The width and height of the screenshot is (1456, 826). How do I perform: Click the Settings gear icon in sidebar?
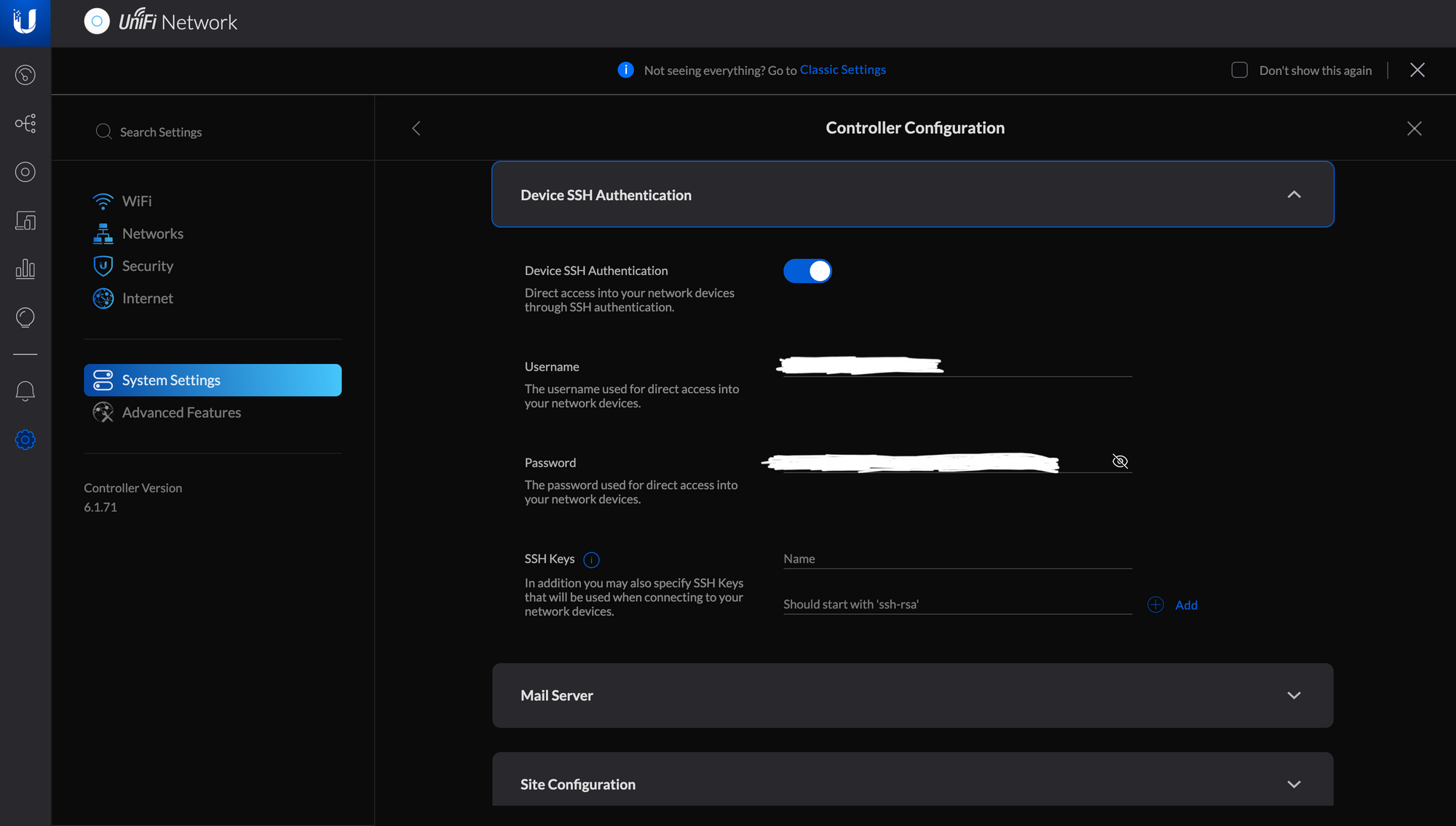coord(25,440)
